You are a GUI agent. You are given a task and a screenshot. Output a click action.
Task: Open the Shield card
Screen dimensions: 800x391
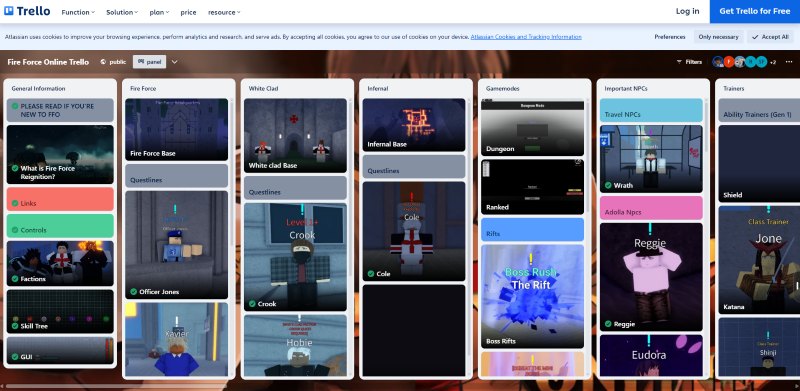(x=759, y=164)
